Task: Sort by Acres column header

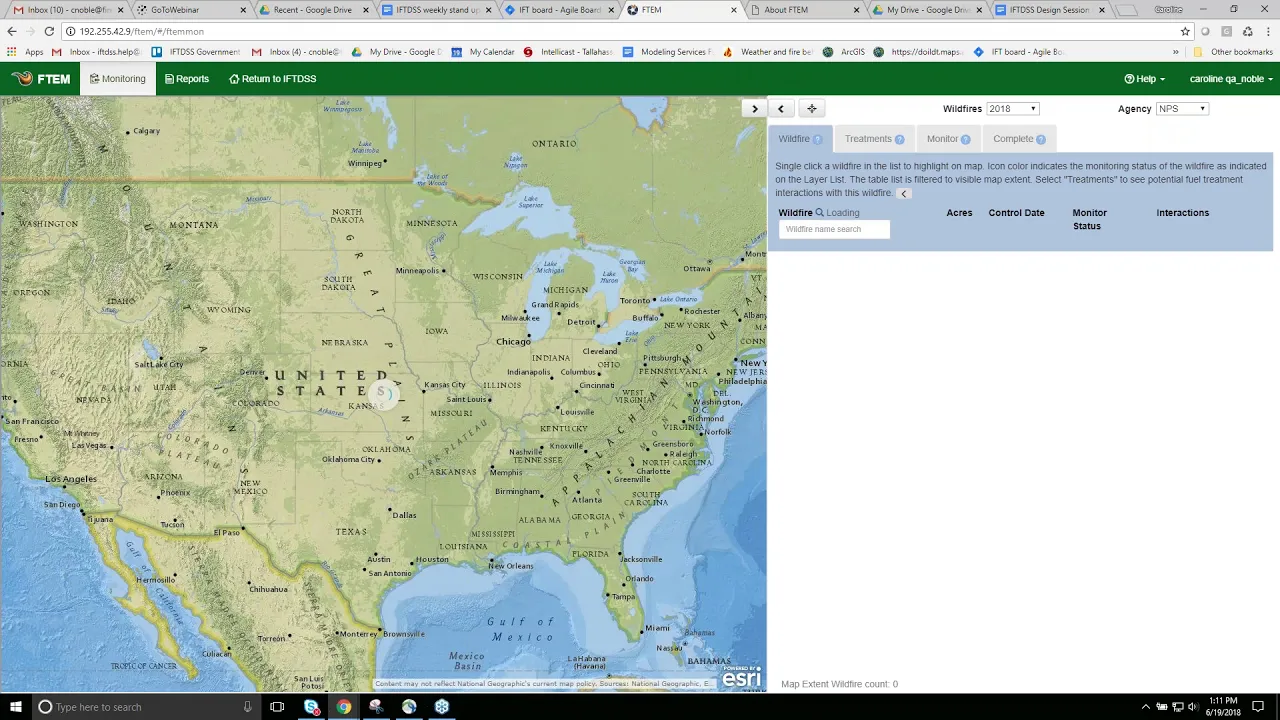Action: point(959,213)
